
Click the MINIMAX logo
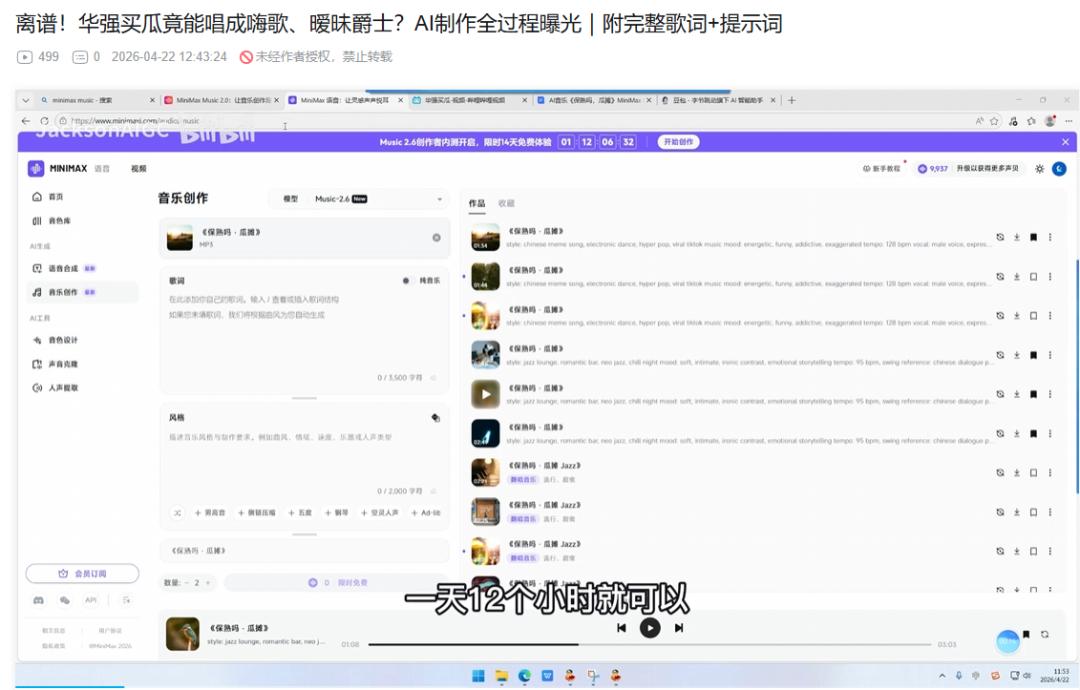(x=58, y=168)
